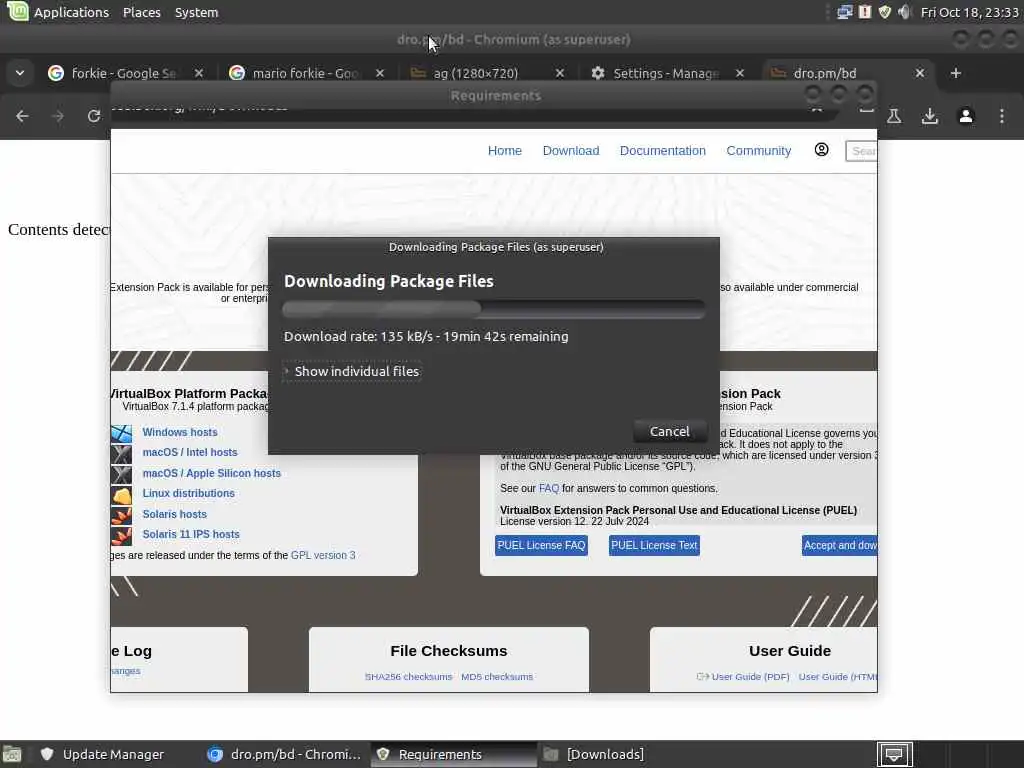
Task: Click the volume speaker tray icon
Action: pyautogui.click(x=904, y=12)
